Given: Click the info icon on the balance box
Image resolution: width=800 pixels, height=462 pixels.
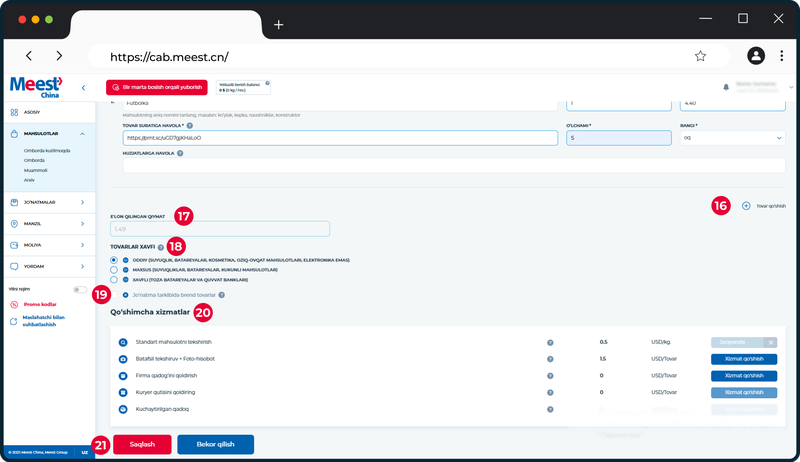Looking at the screenshot, I should (x=267, y=83).
